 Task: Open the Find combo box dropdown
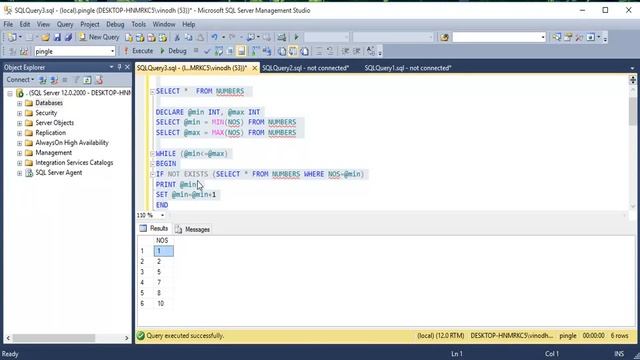coord(542,38)
